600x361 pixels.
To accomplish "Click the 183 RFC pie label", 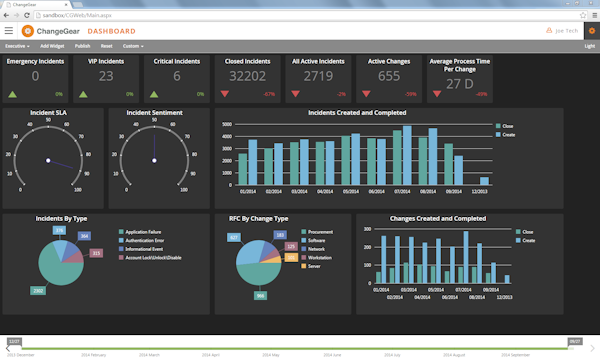I will pyautogui.click(x=280, y=235).
